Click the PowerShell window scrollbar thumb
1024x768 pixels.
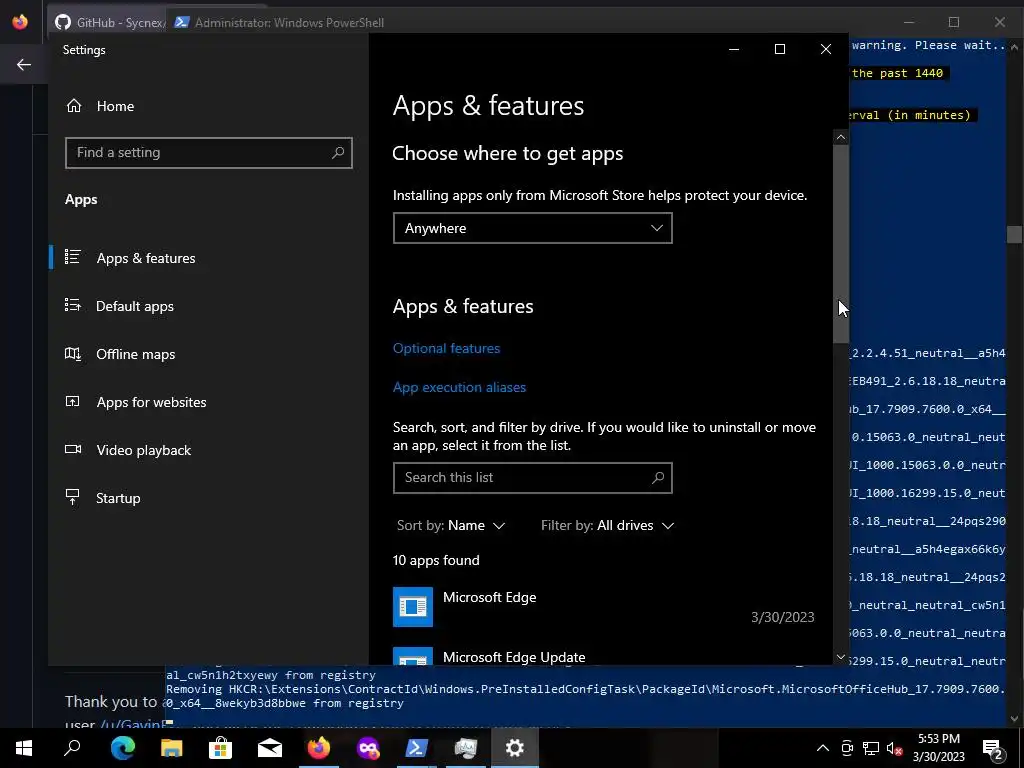1014,234
